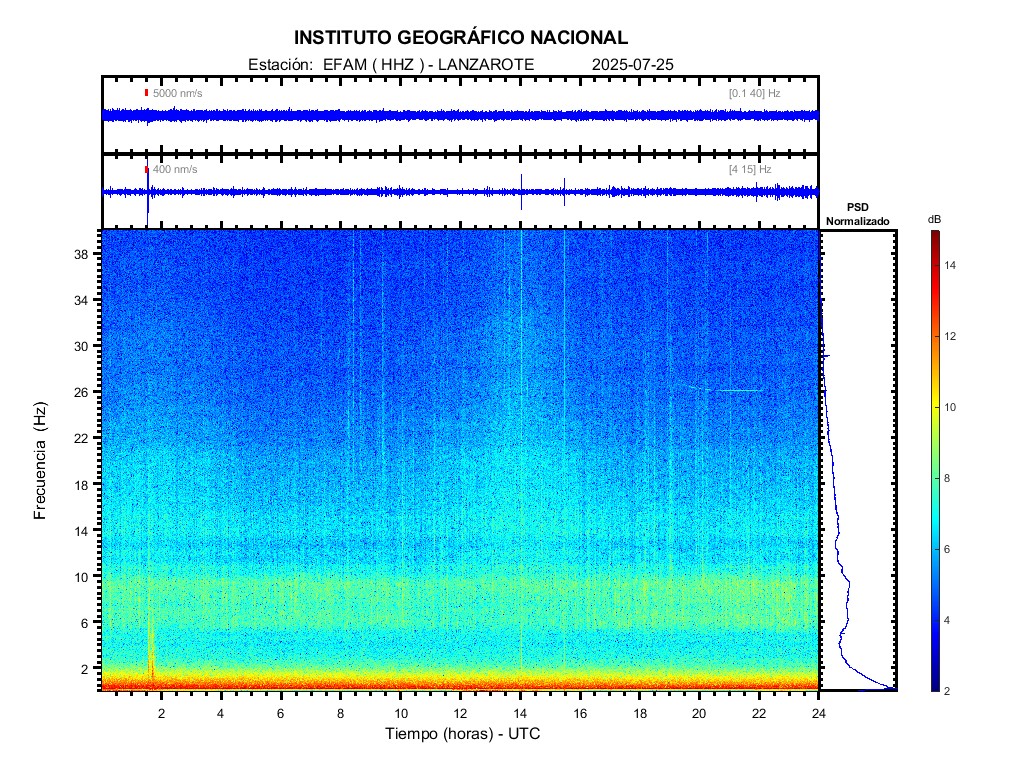The width and height of the screenshot is (1024, 768).
Task: Click frequency axis tick label 10 on the spectrogram's left axis
Action: coord(81,577)
